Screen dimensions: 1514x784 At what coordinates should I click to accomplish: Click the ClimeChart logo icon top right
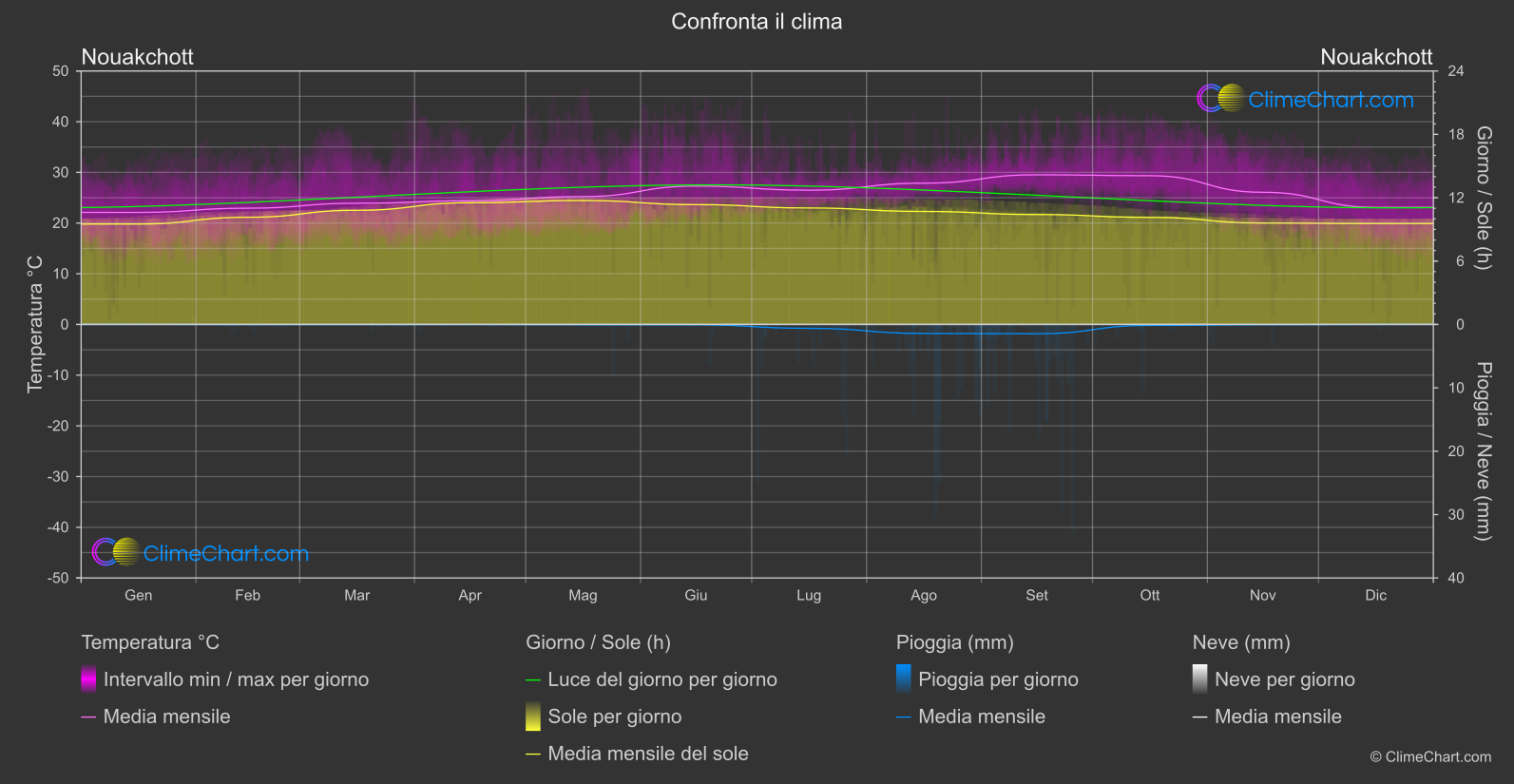pyautogui.click(x=1220, y=98)
